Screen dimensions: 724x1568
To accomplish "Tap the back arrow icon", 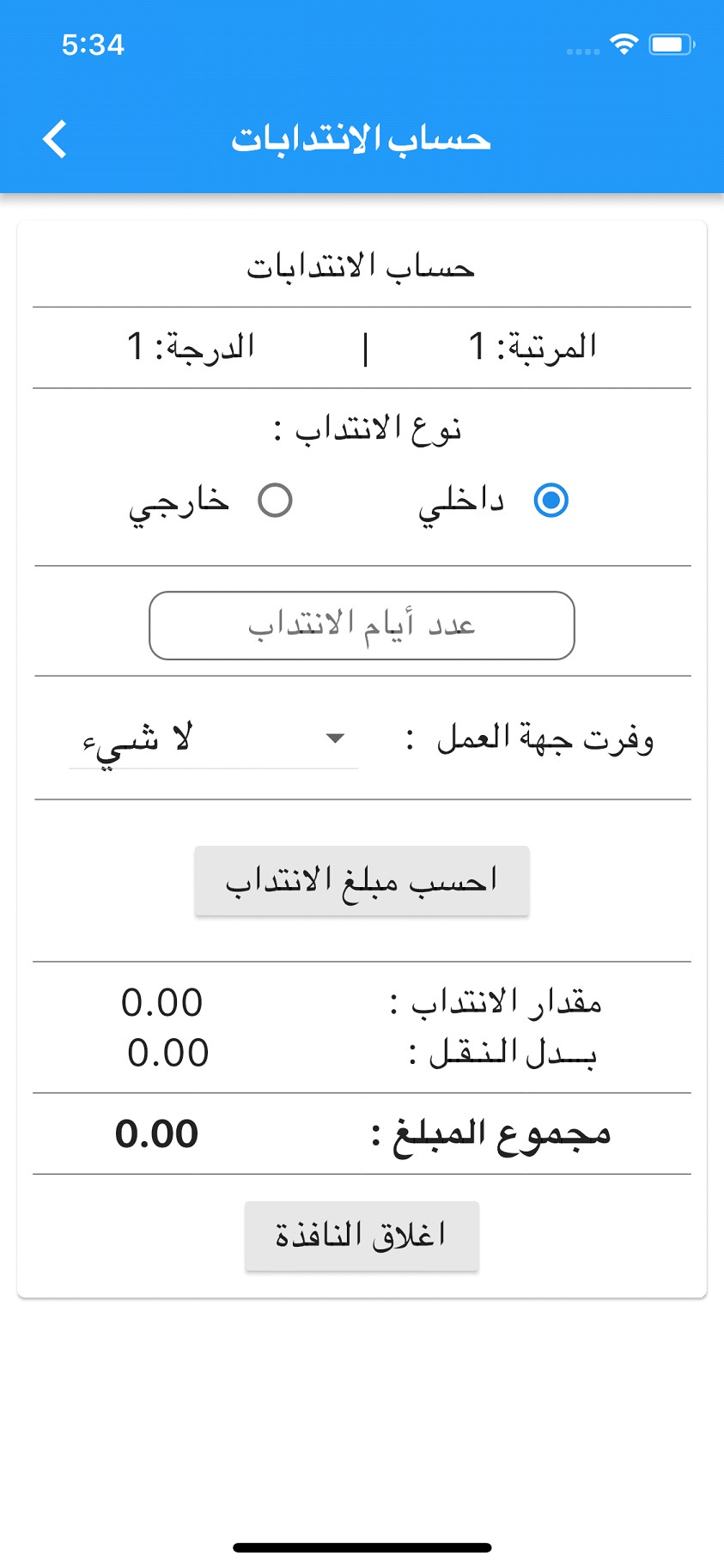I will (54, 139).
